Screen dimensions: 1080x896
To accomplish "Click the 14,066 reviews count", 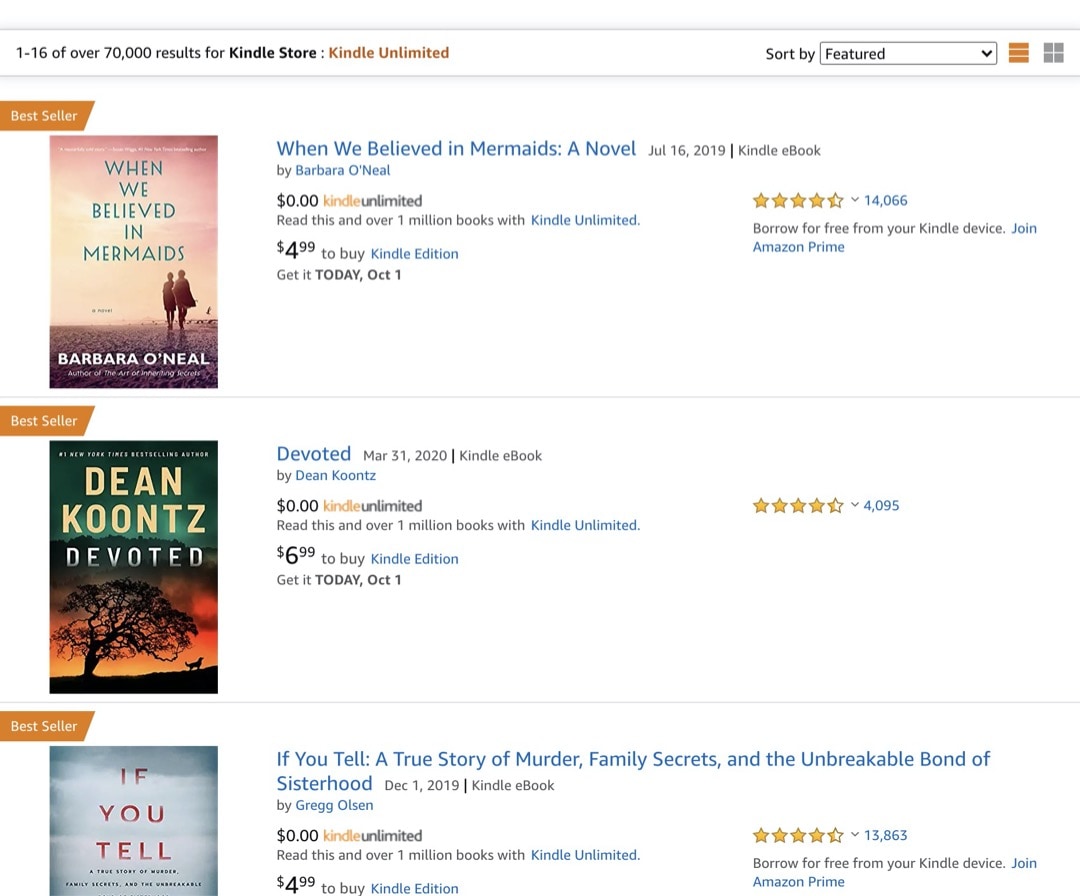I will tap(884, 200).
